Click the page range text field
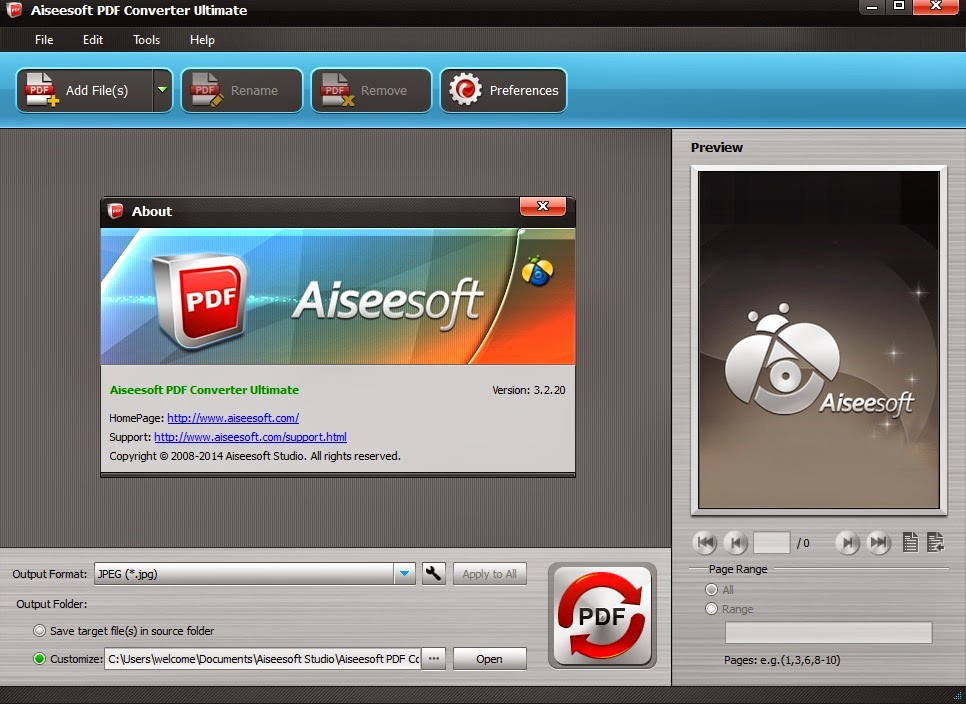 829,633
